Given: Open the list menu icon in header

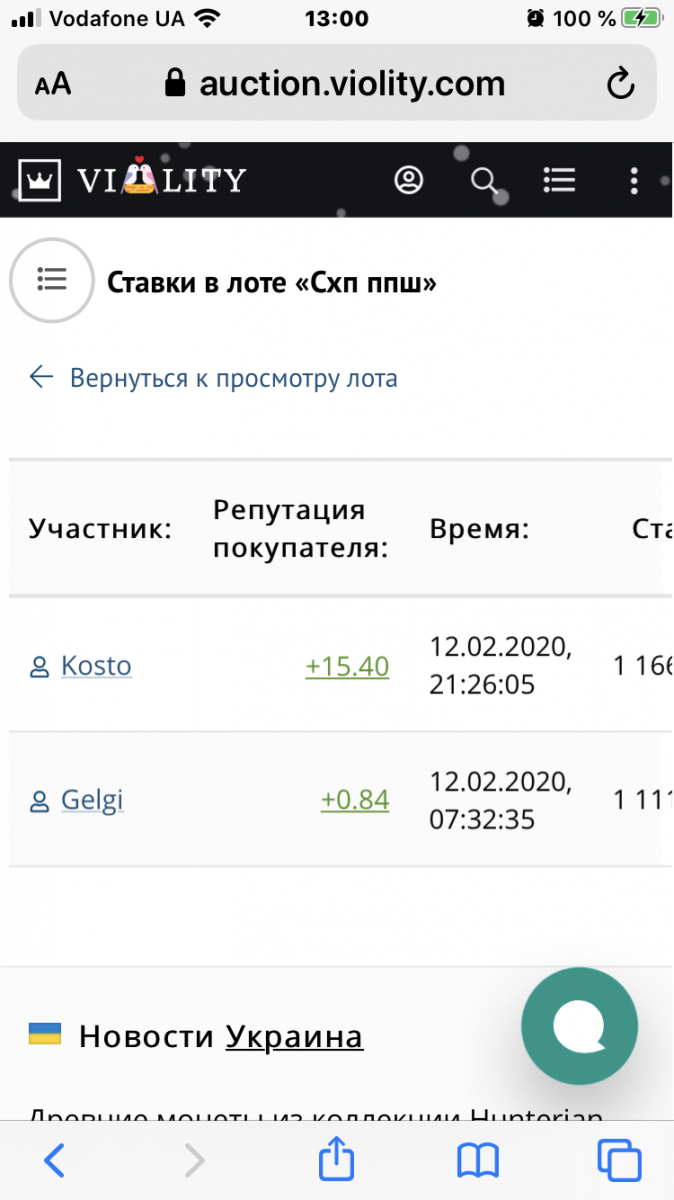Looking at the screenshot, I should click(x=559, y=180).
